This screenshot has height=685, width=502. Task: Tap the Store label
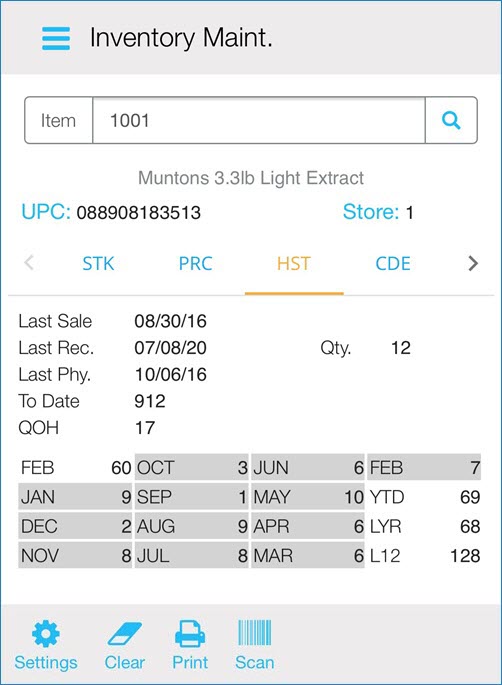370,212
